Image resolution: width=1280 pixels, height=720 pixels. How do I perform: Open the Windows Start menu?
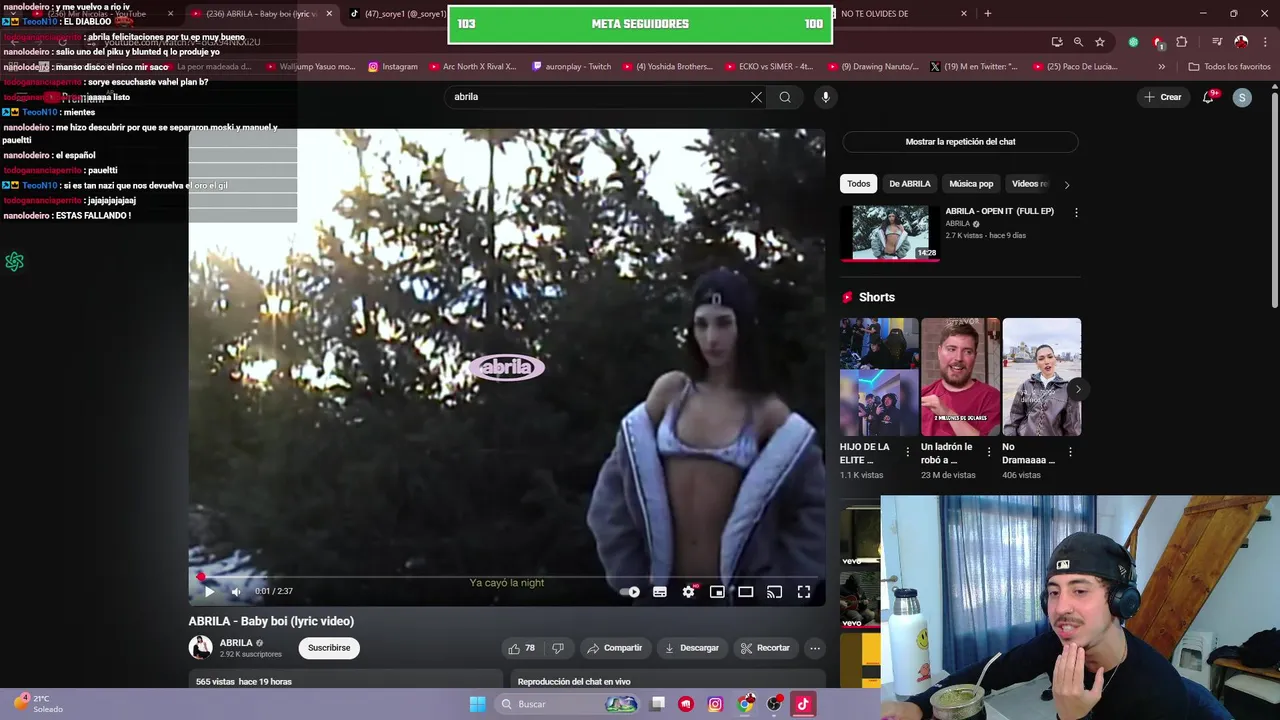click(x=477, y=704)
